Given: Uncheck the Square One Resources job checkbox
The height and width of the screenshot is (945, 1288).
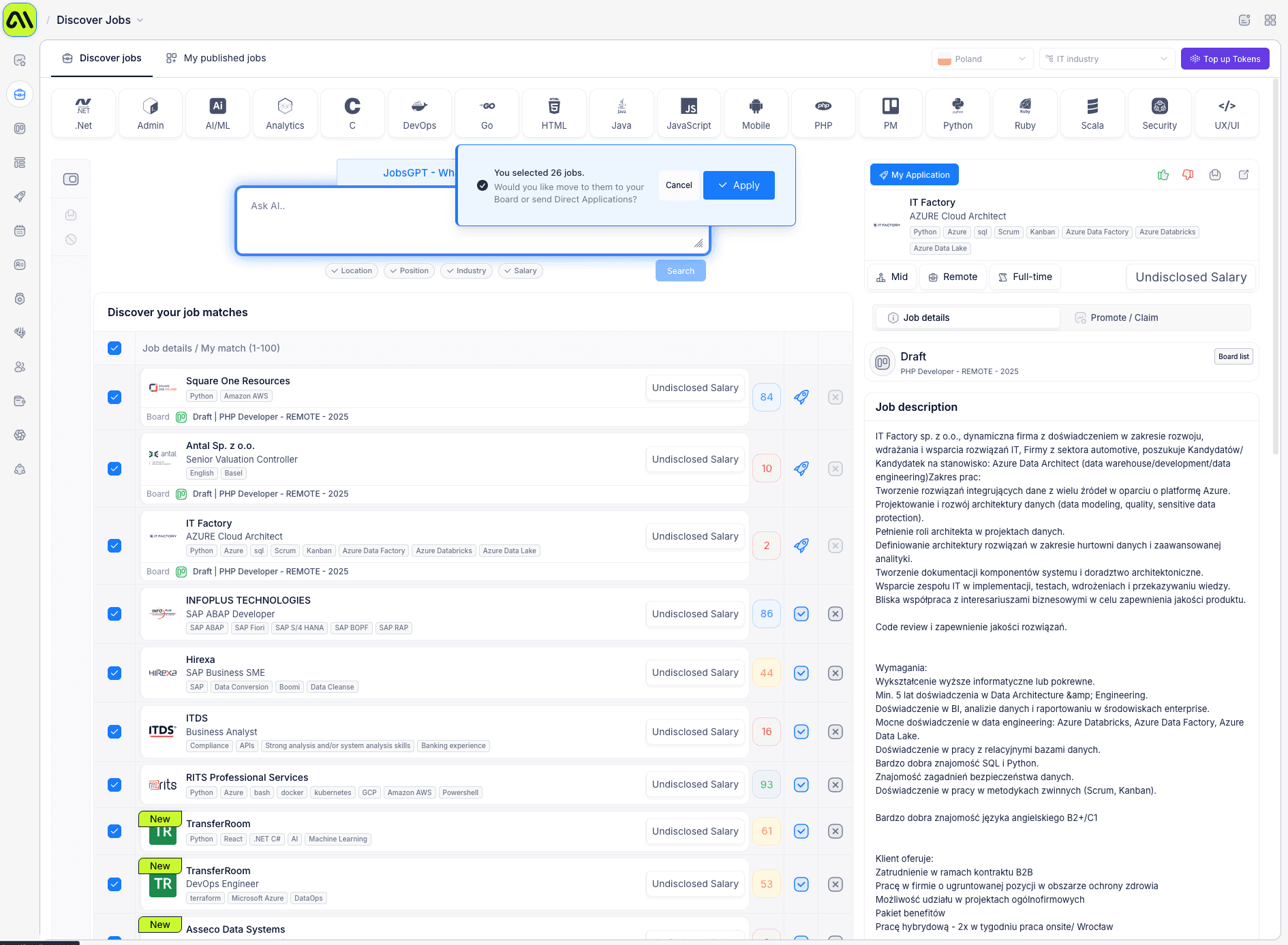Looking at the screenshot, I should pyautogui.click(x=114, y=397).
